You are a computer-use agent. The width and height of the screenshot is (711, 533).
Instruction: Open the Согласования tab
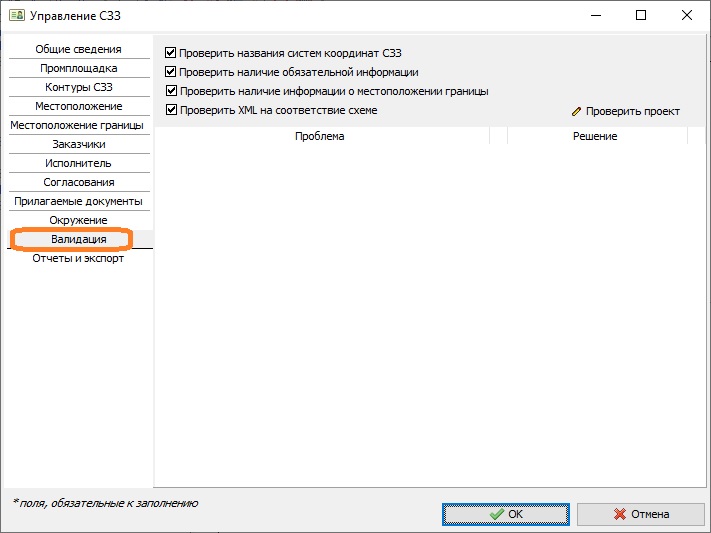[x=78, y=182]
